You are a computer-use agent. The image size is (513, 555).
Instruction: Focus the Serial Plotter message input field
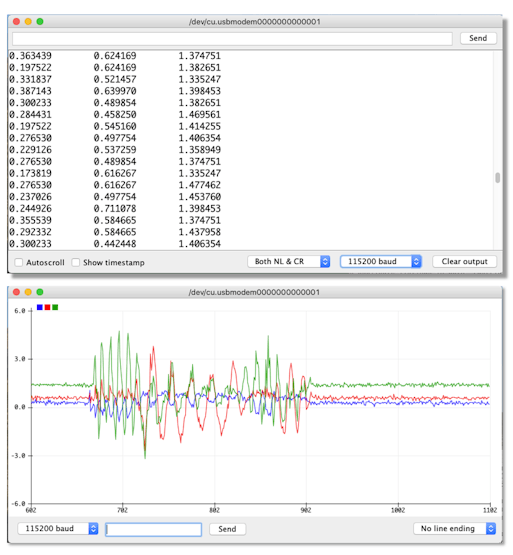click(154, 529)
